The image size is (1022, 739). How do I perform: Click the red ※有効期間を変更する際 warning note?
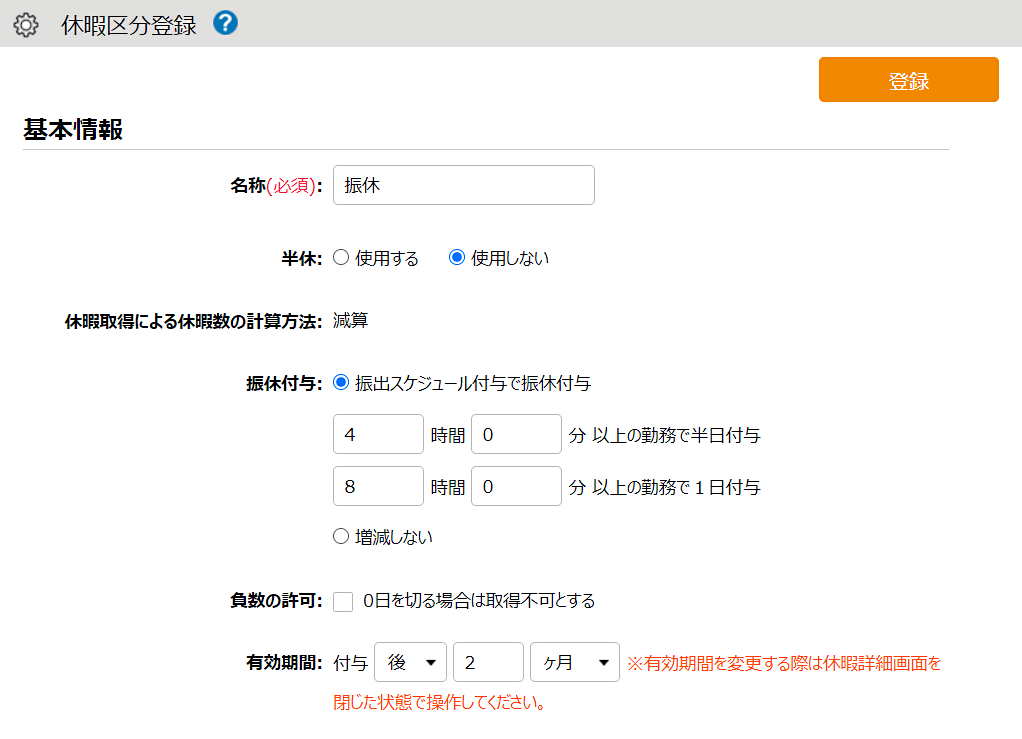click(x=637, y=682)
